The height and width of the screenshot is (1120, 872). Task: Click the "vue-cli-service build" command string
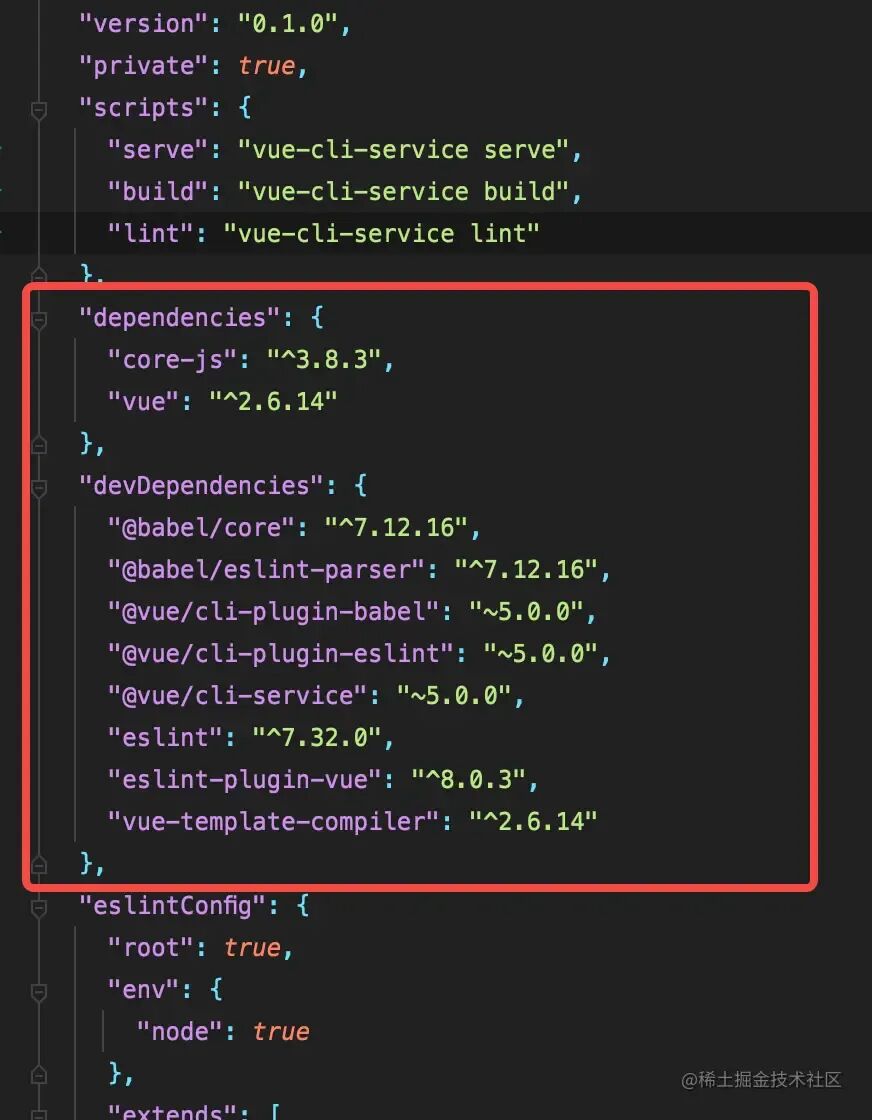[404, 191]
